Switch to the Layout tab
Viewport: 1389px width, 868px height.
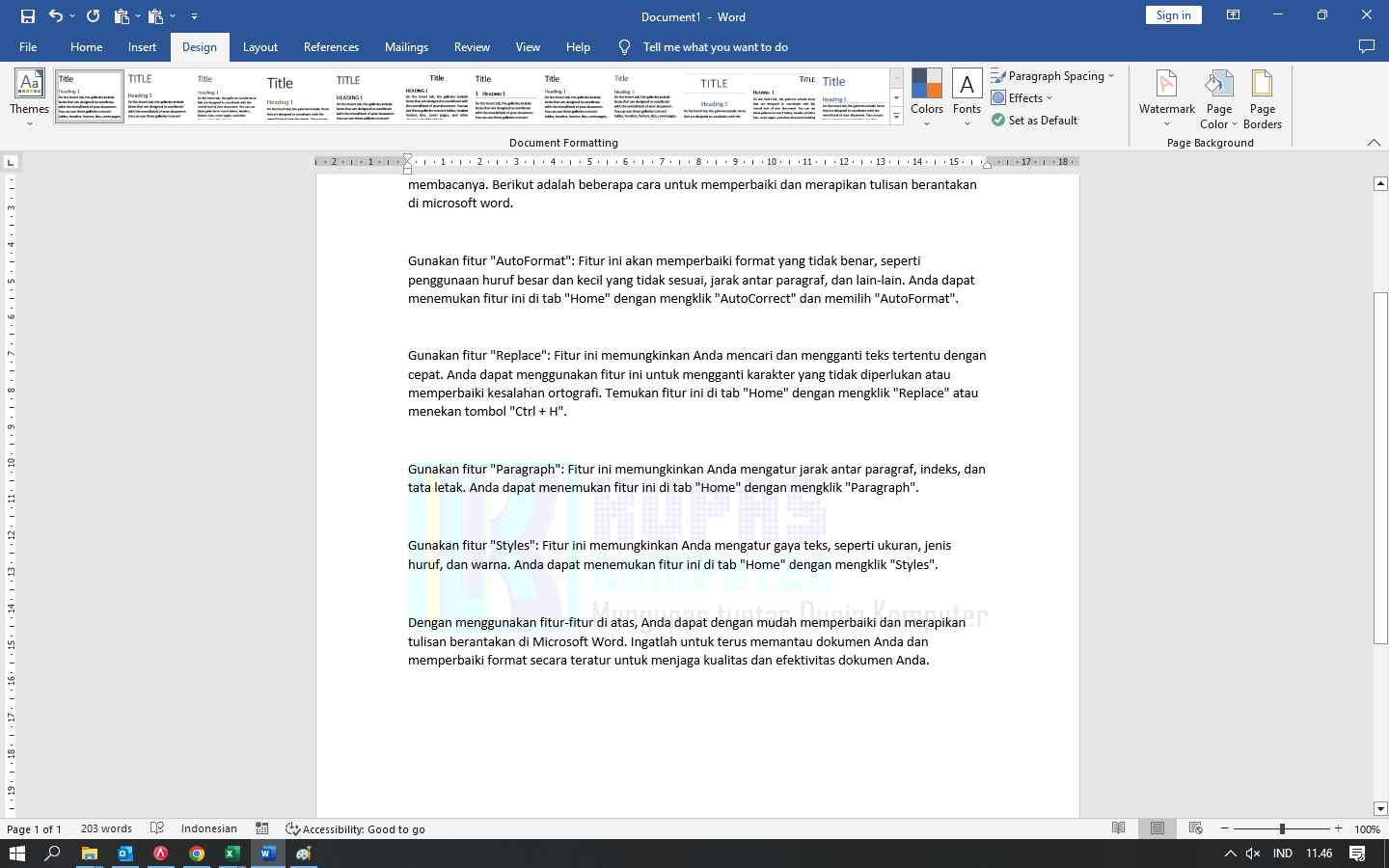pos(259,47)
